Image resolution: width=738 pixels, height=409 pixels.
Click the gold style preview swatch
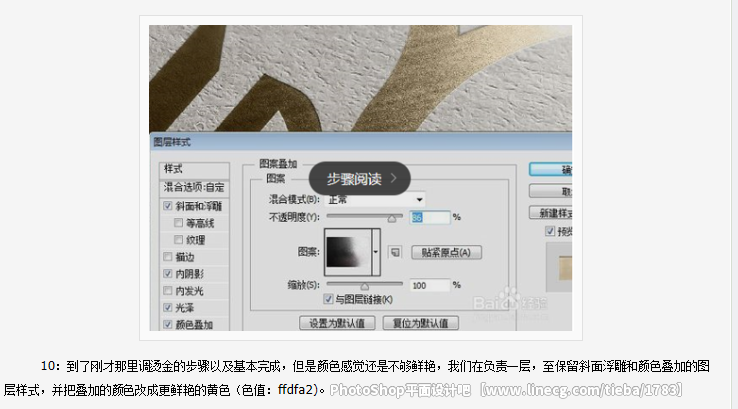click(565, 268)
